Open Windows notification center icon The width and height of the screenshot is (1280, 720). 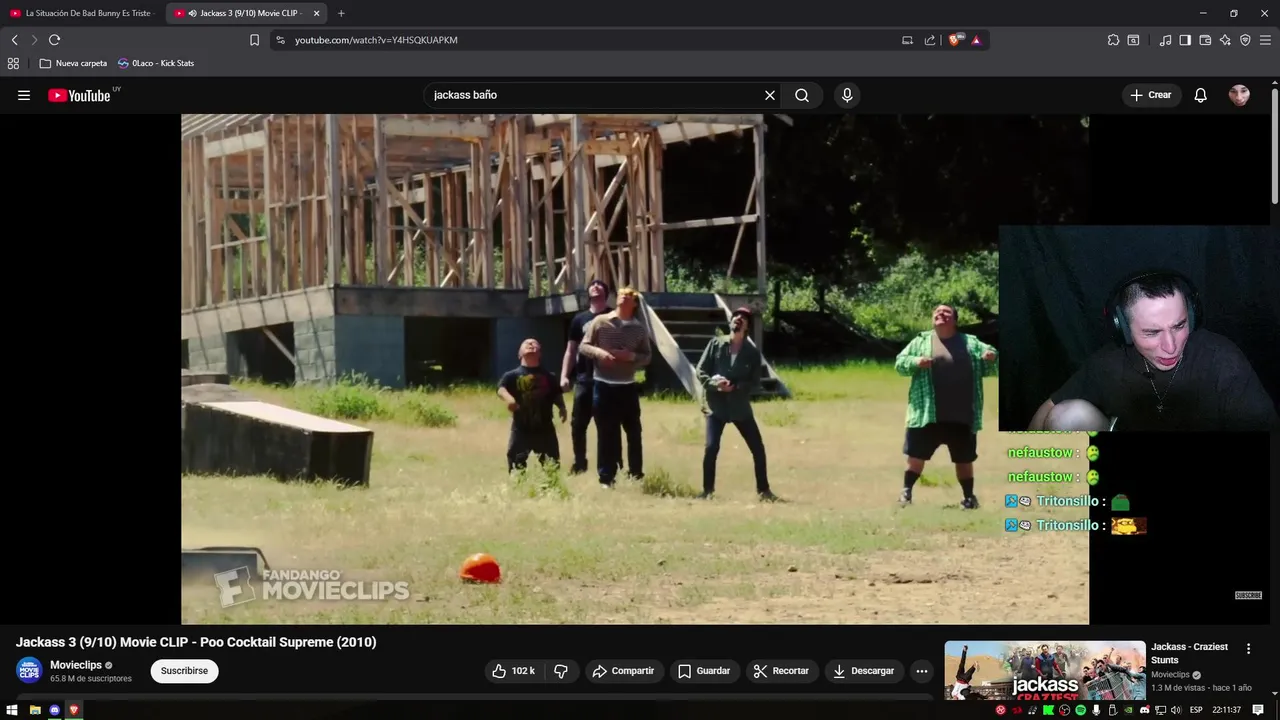[x=1258, y=710]
